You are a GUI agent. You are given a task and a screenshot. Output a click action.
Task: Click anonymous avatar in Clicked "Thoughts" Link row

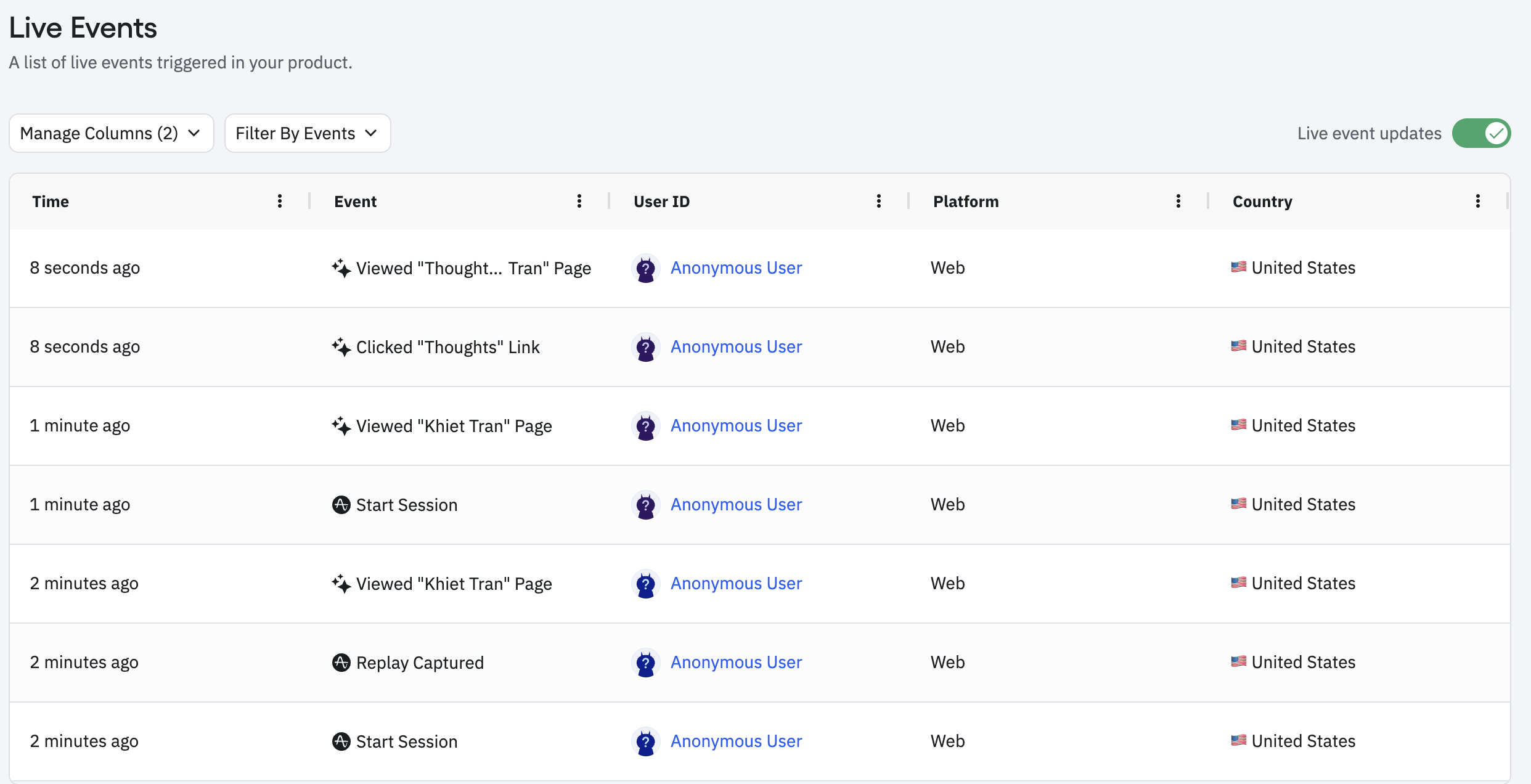pyautogui.click(x=645, y=346)
